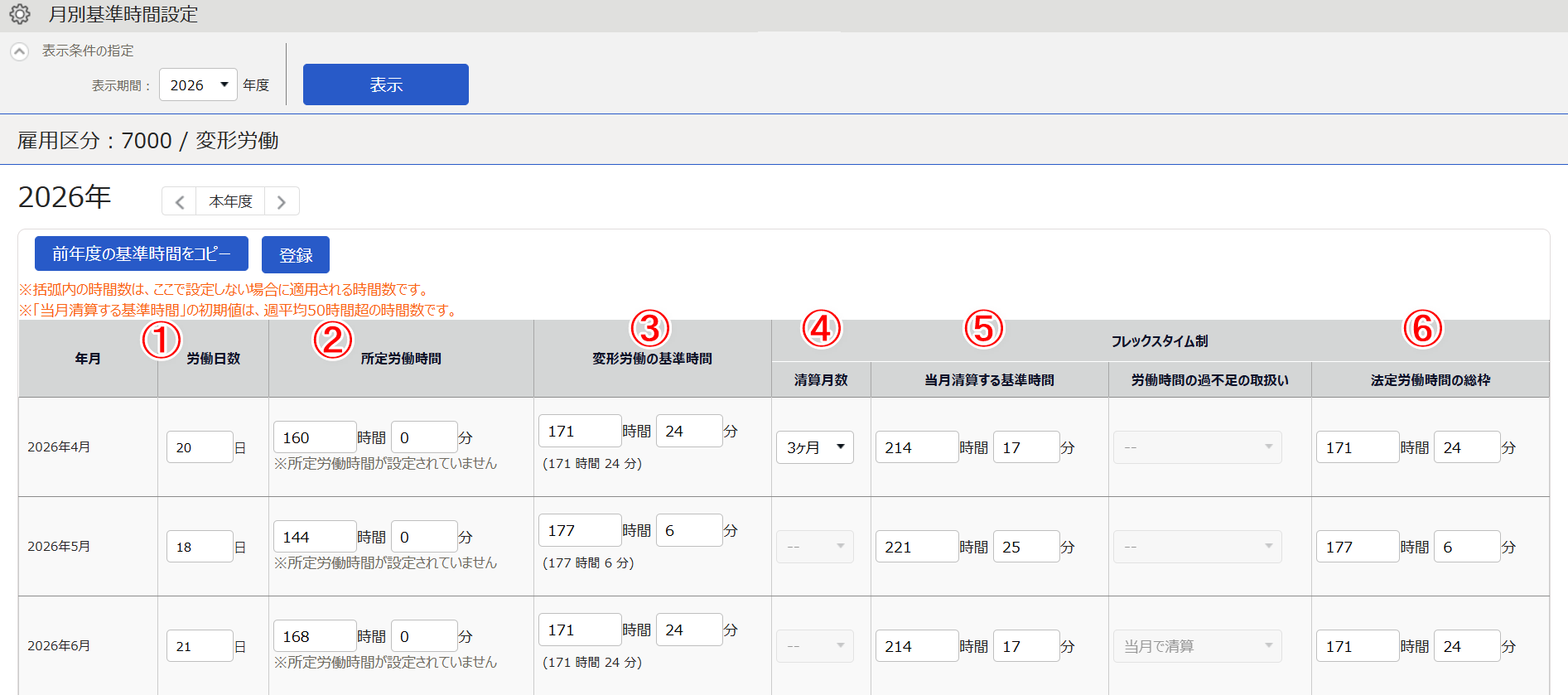Click the 2026年6月 row label
The image size is (1568, 695).
pos(59,646)
